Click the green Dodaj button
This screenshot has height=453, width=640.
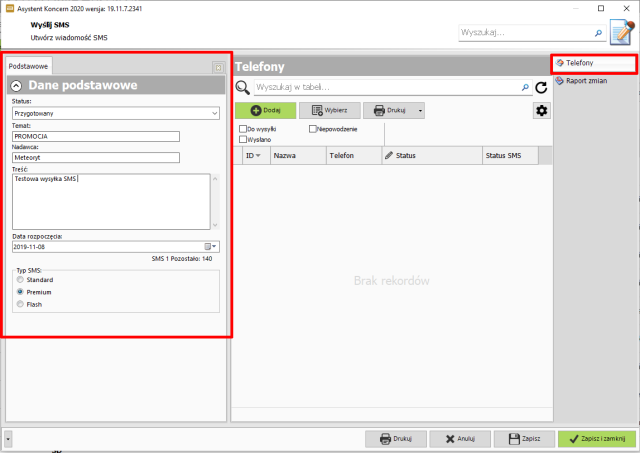coord(266,110)
